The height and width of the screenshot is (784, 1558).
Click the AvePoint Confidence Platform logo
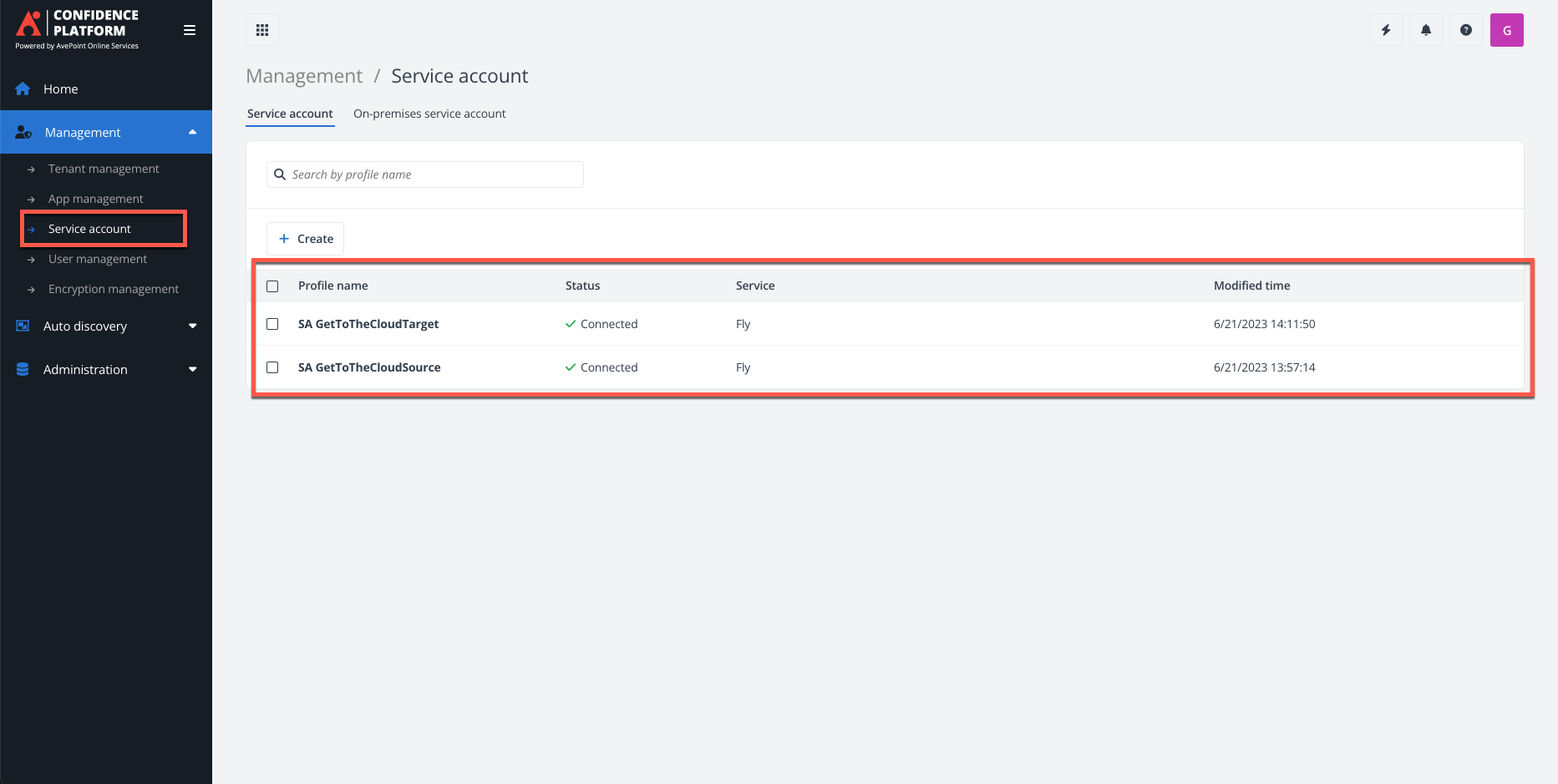click(75, 27)
